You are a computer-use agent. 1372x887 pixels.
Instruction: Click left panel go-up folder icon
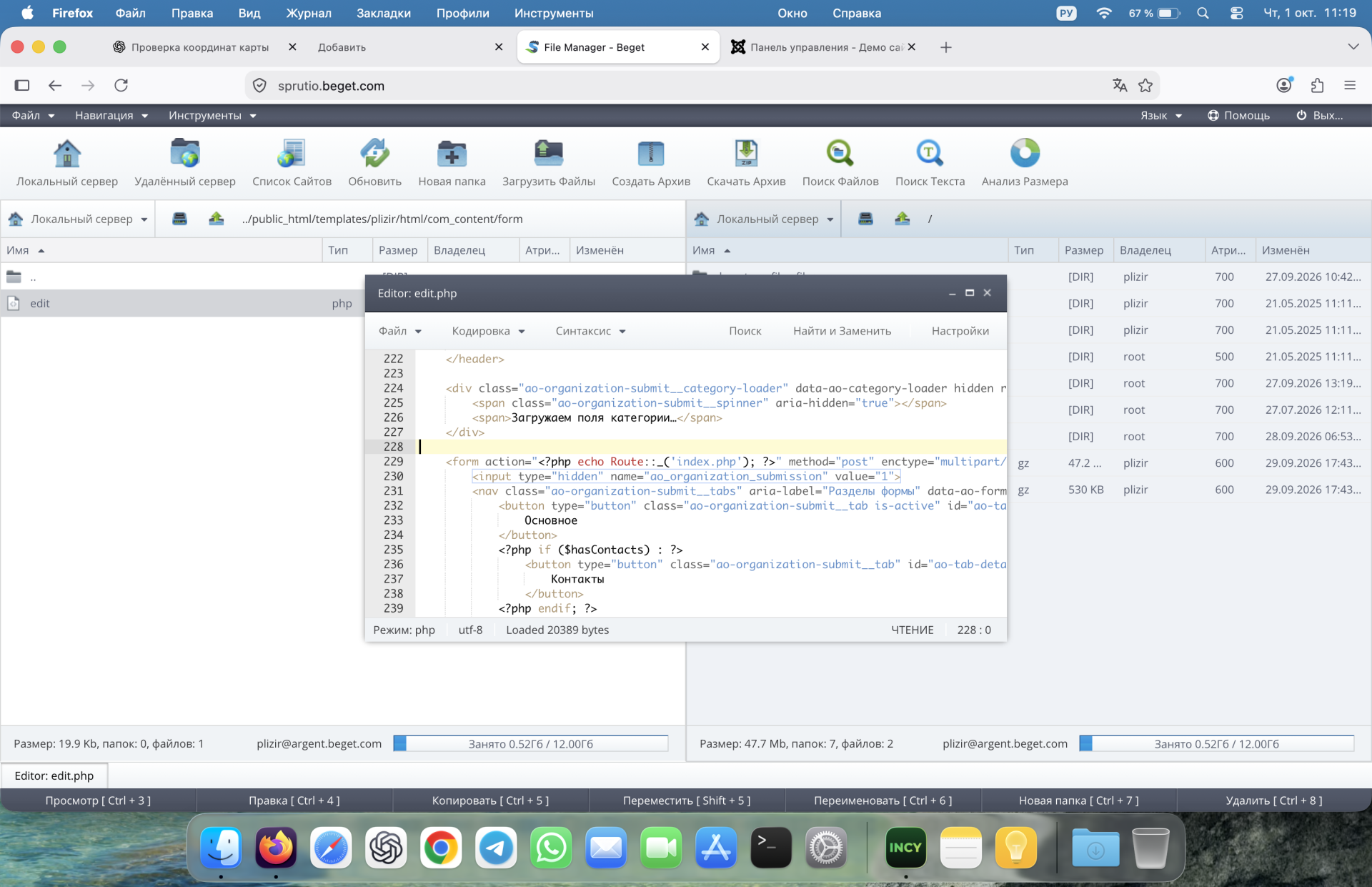pyautogui.click(x=216, y=219)
